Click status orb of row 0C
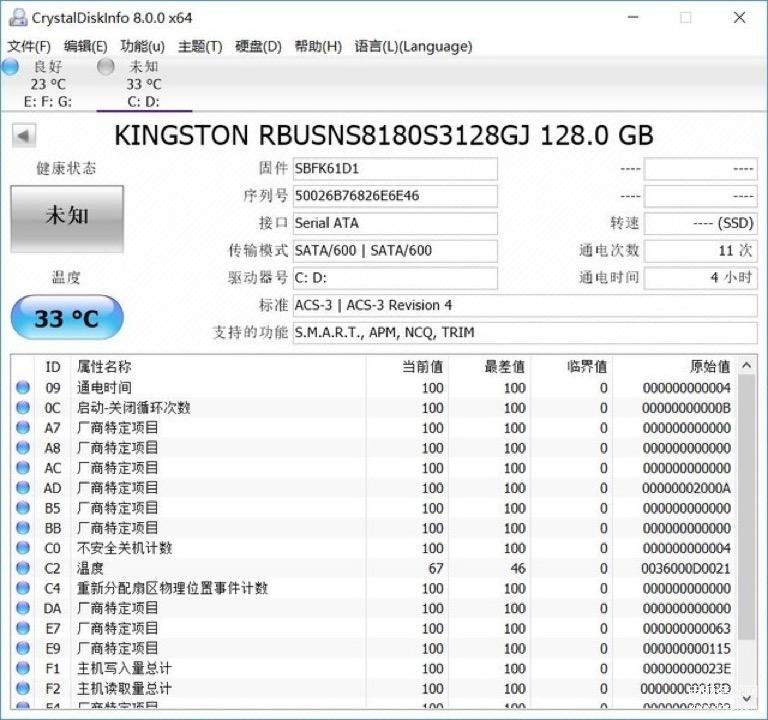Viewport: 768px width, 720px height. pyautogui.click(x=23, y=408)
